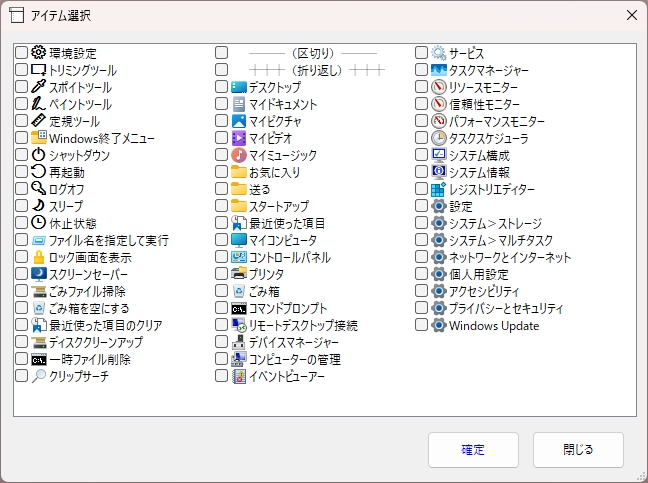The width and height of the screenshot is (648, 483).
Task: Click the スクリーンセーバー monitor icon
Action: click(x=38, y=274)
